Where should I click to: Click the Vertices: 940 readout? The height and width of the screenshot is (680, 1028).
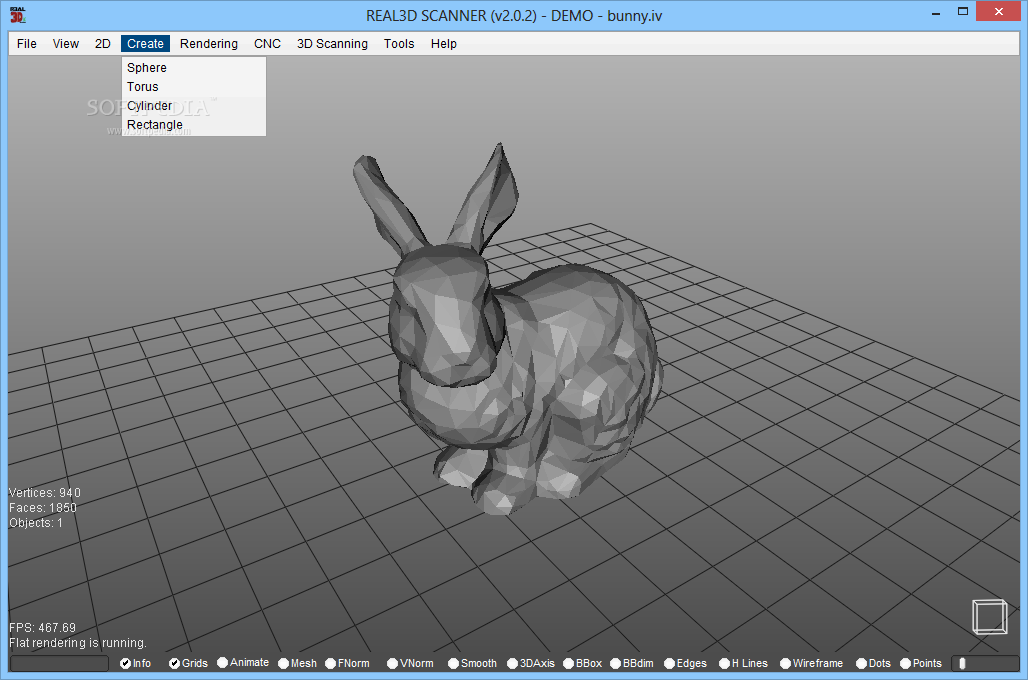(x=45, y=492)
